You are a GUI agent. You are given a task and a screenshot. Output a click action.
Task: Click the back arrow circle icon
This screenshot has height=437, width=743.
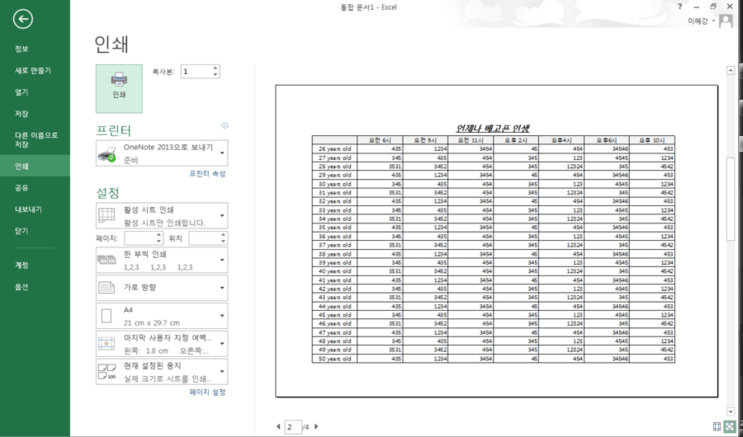(23, 19)
